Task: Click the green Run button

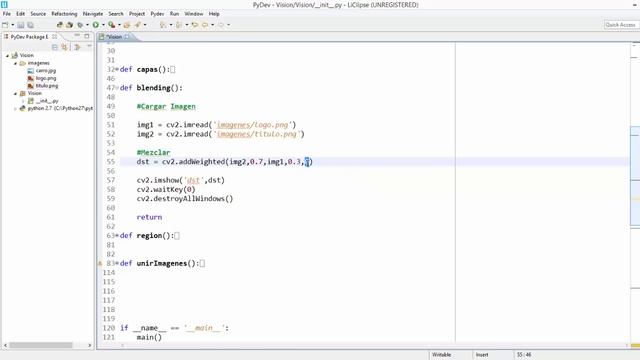Action: (x=96, y=25)
